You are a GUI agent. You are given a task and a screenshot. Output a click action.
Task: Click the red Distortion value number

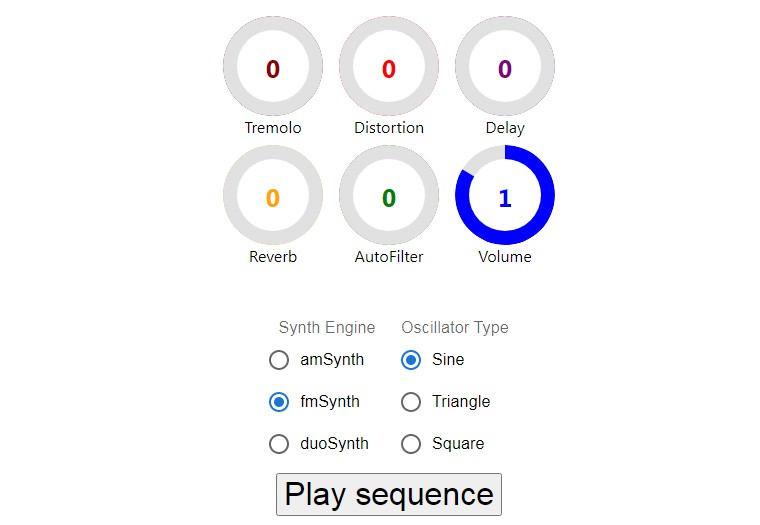pos(389,69)
